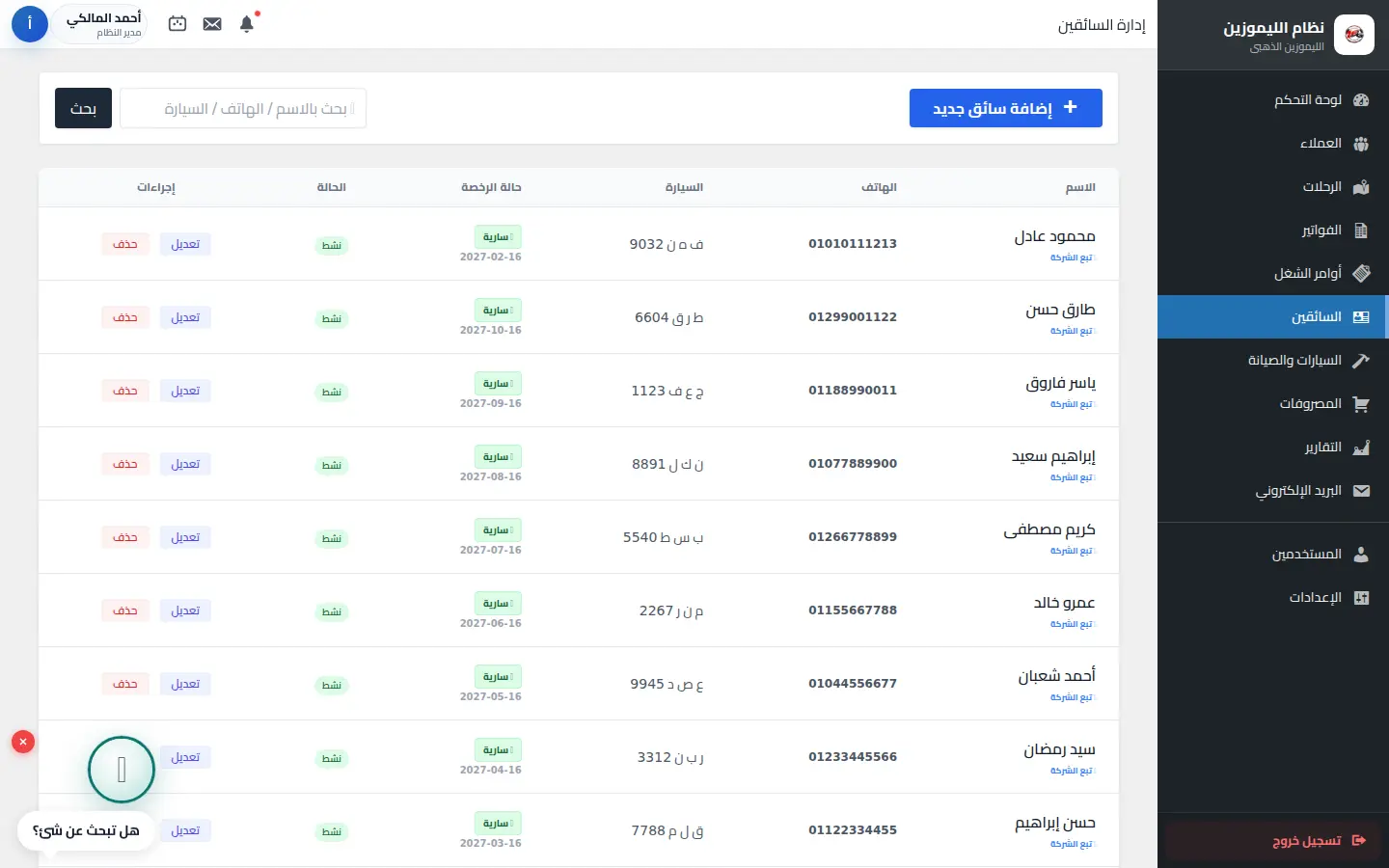The height and width of the screenshot is (868, 1389).
Task: Click تعديل for محمود عادل
Action: click(185, 244)
